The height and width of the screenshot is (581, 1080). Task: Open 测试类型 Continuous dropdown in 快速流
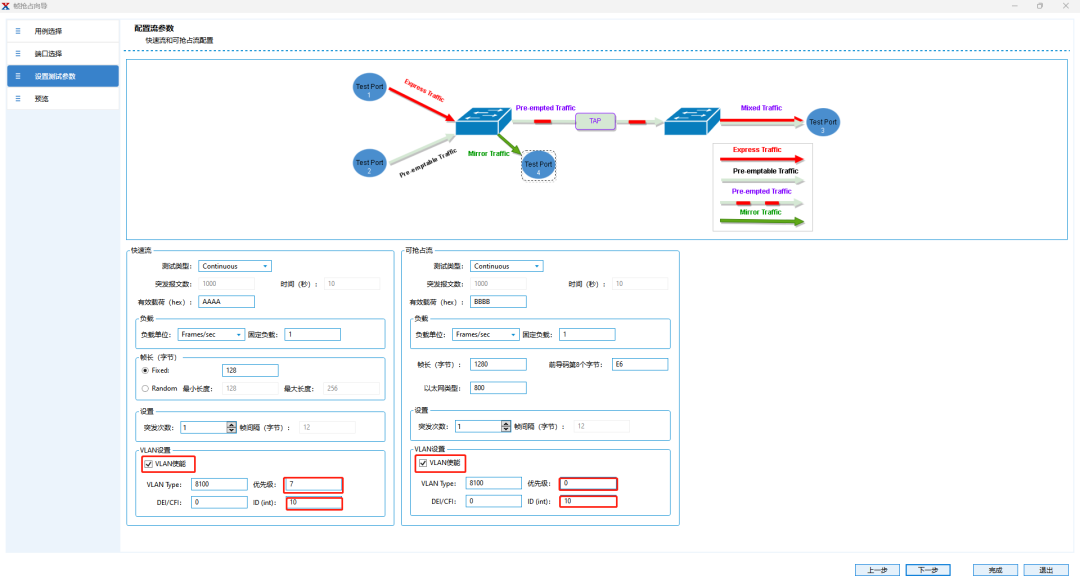(x=235, y=266)
